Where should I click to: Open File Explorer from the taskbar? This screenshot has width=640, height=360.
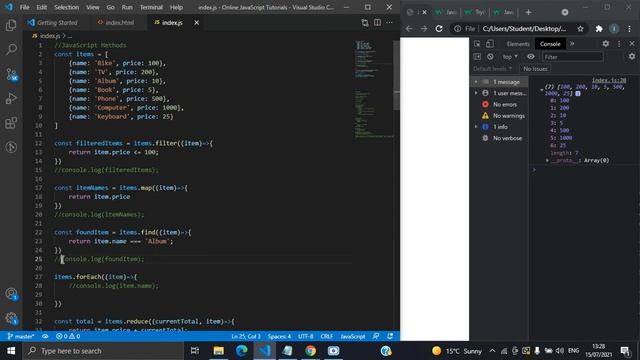coord(218,351)
